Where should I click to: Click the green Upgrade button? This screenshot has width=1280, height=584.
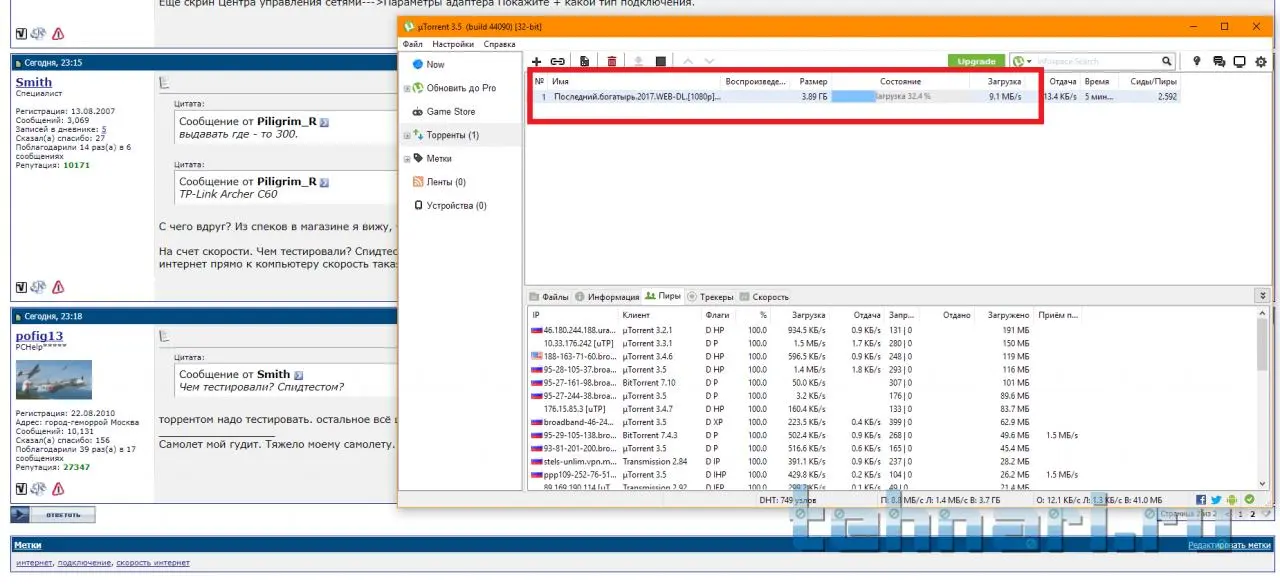(976, 61)
